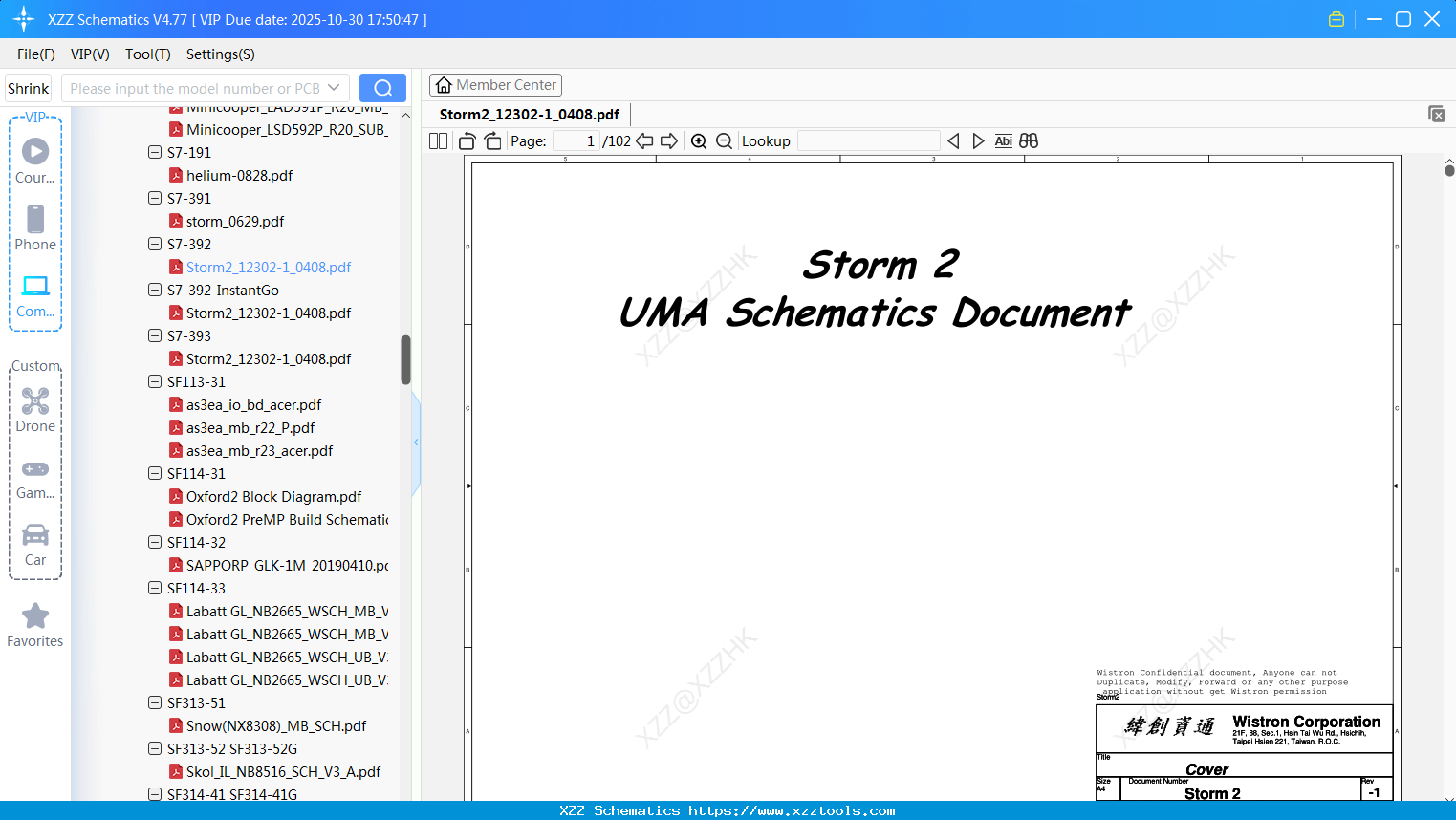Viewport: 1456px width, 820px height.
Task: Open the SAPPORP_GLK-1M_20190410 file
Action: coord(287,565)
